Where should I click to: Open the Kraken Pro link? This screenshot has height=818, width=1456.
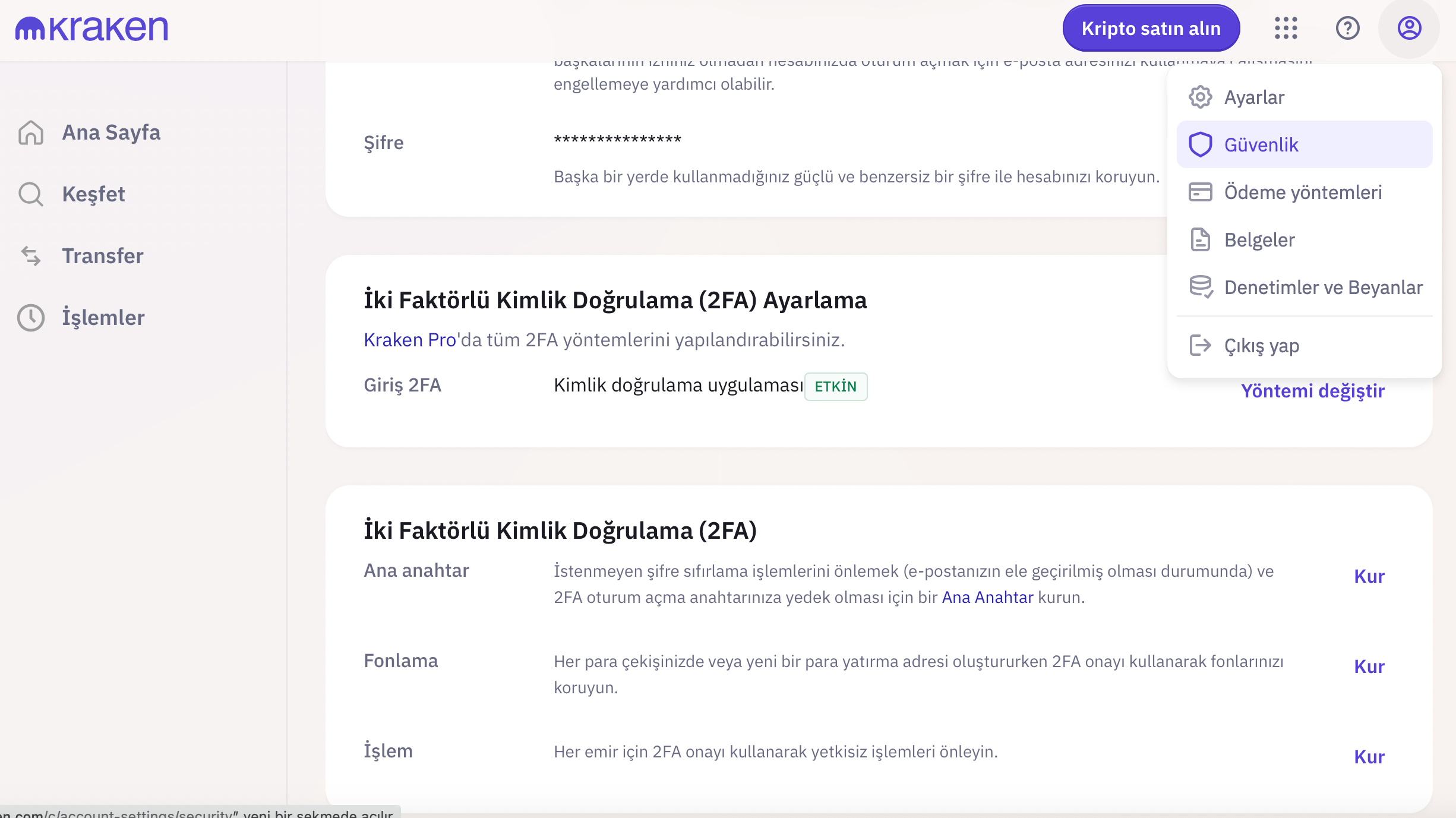[x=409, y=340]
